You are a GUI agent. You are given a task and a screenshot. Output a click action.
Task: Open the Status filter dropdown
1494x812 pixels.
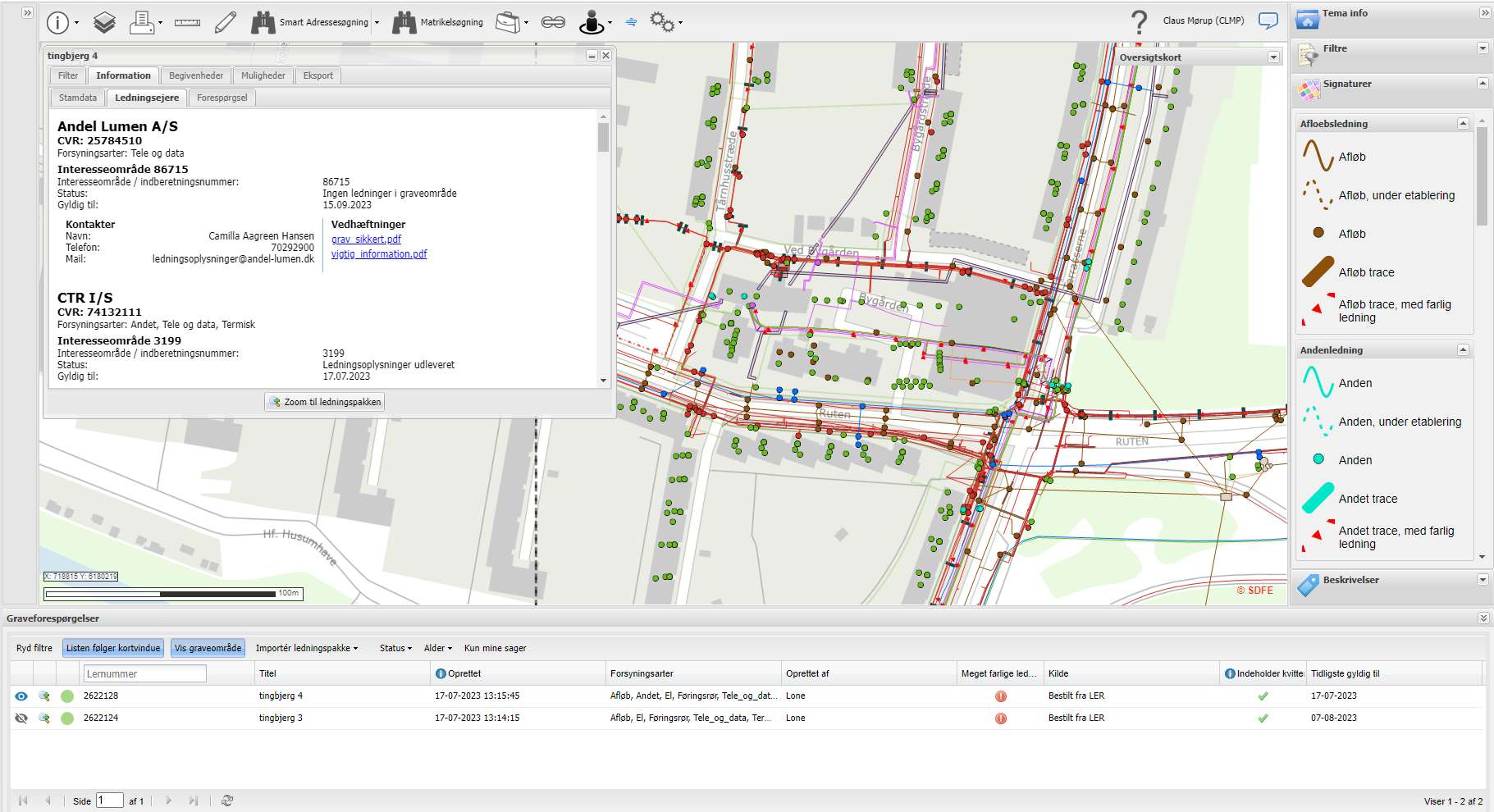pyautogui.click(x=395, y=648)
